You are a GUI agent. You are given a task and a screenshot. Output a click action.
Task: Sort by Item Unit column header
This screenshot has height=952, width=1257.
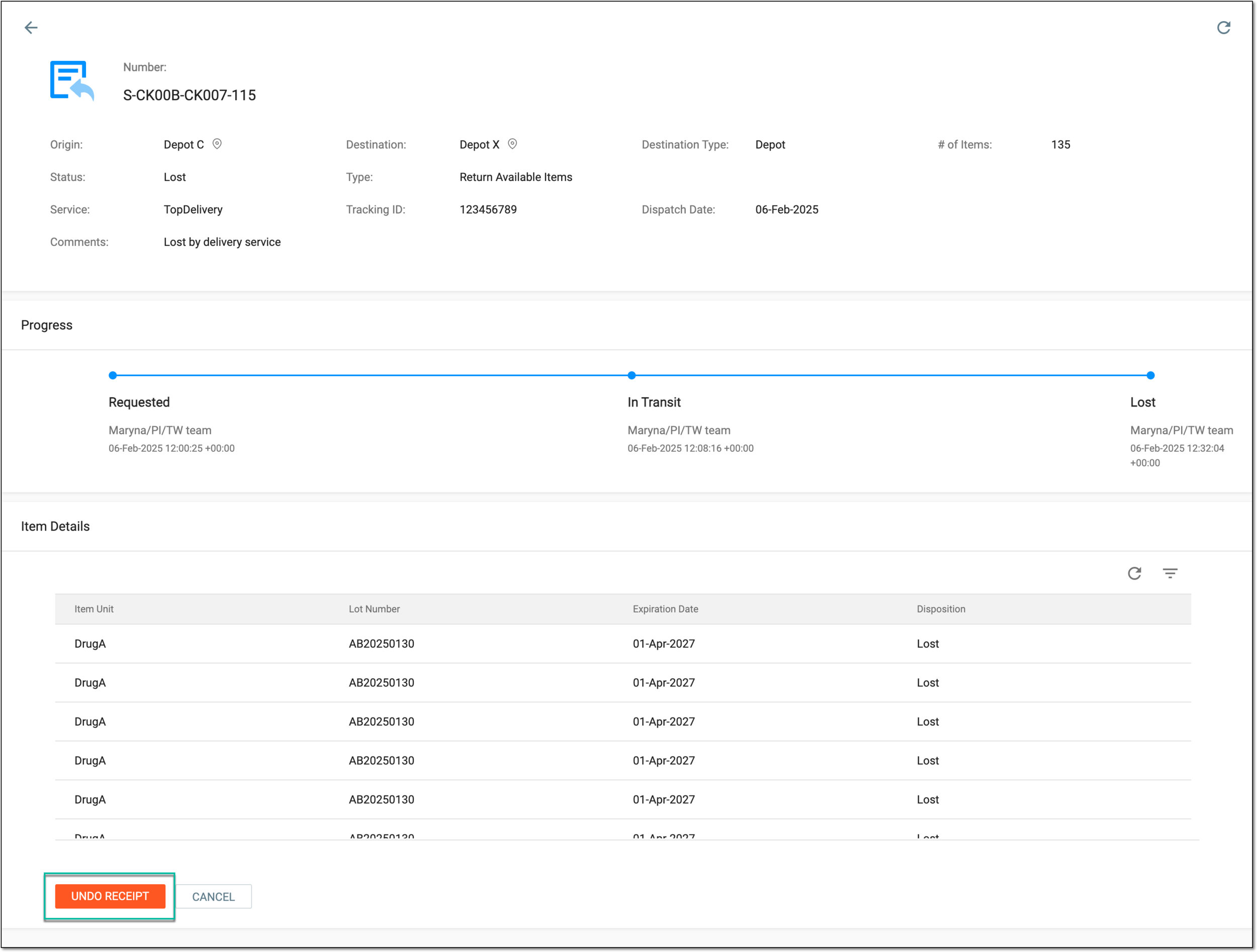pos(94,609)
